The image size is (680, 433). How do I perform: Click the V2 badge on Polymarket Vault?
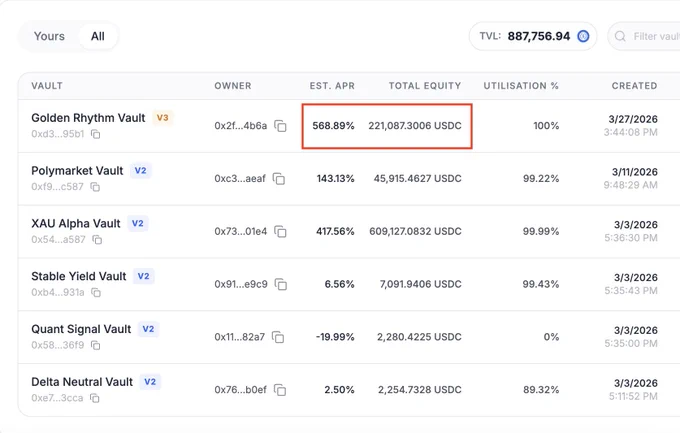[x=141, y=171]
